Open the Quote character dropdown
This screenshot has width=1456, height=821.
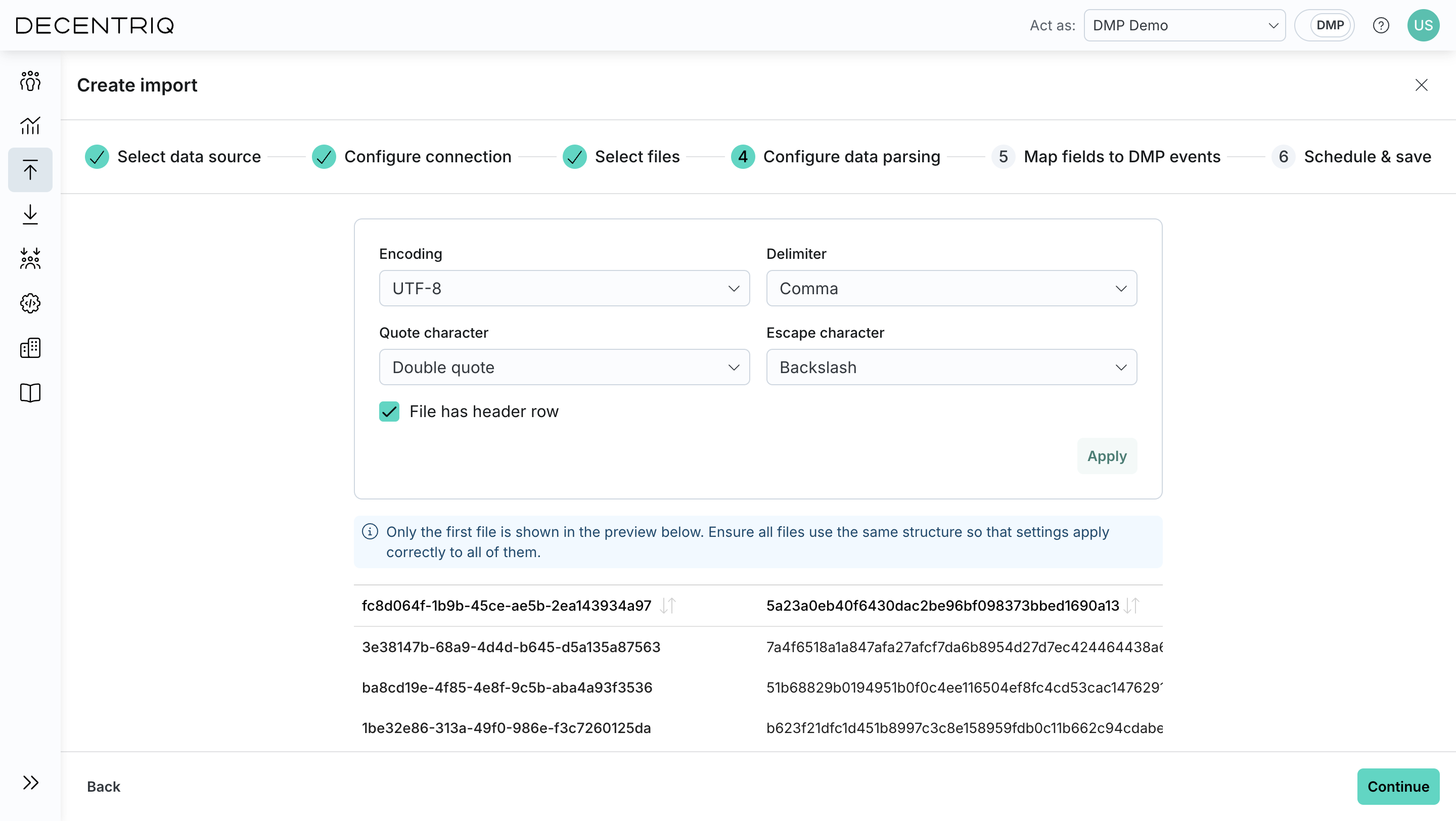[x=564, y=367]
